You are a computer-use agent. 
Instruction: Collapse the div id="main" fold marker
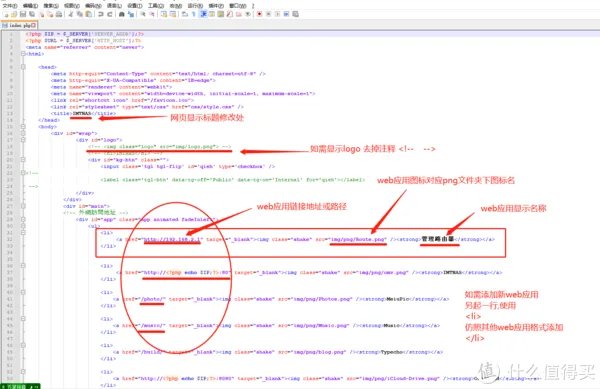tap(23, 206)
